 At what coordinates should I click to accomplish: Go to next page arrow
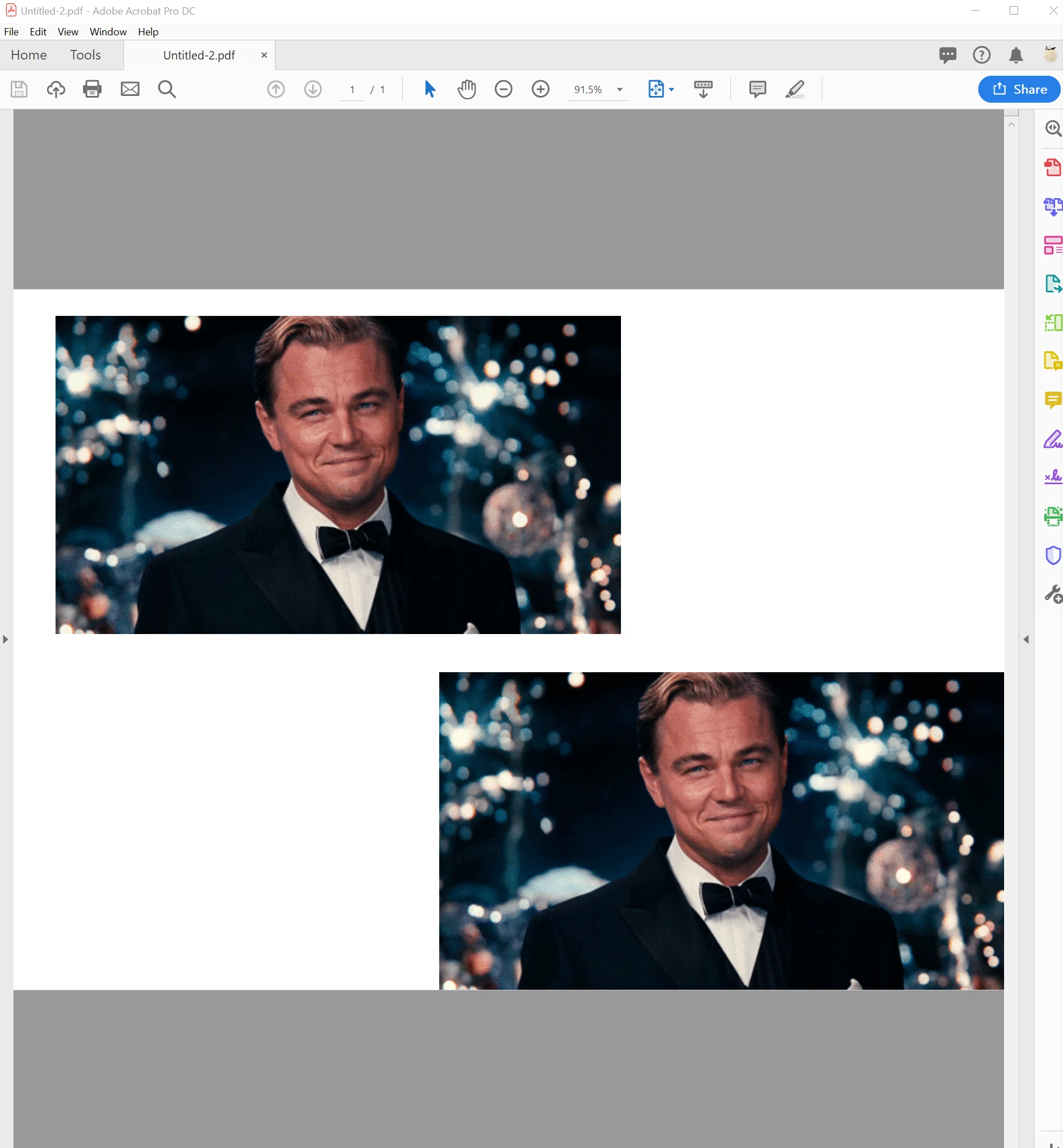tap(313, 89)
